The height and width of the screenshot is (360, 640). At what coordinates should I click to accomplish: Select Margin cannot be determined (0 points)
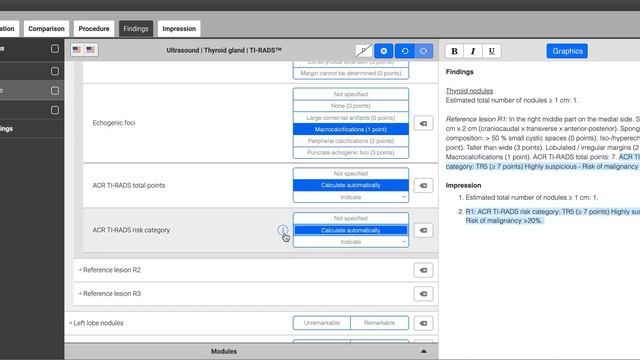(x=351, y=73)
